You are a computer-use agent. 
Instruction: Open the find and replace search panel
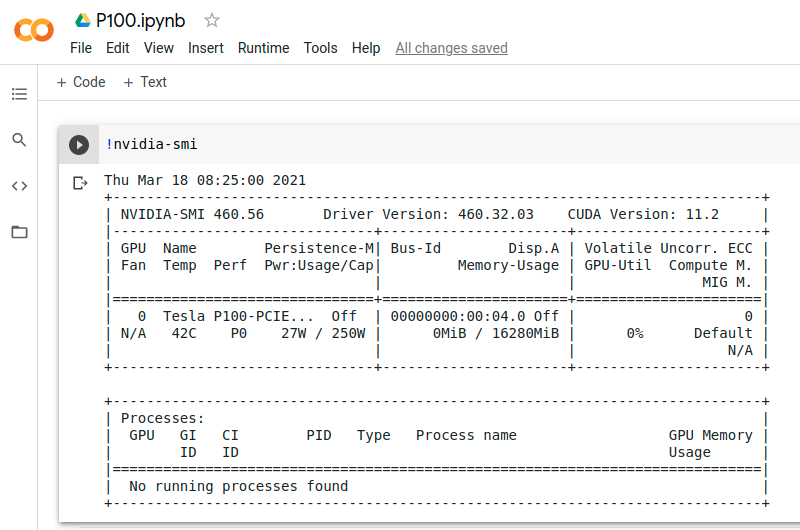pos(19,140)
